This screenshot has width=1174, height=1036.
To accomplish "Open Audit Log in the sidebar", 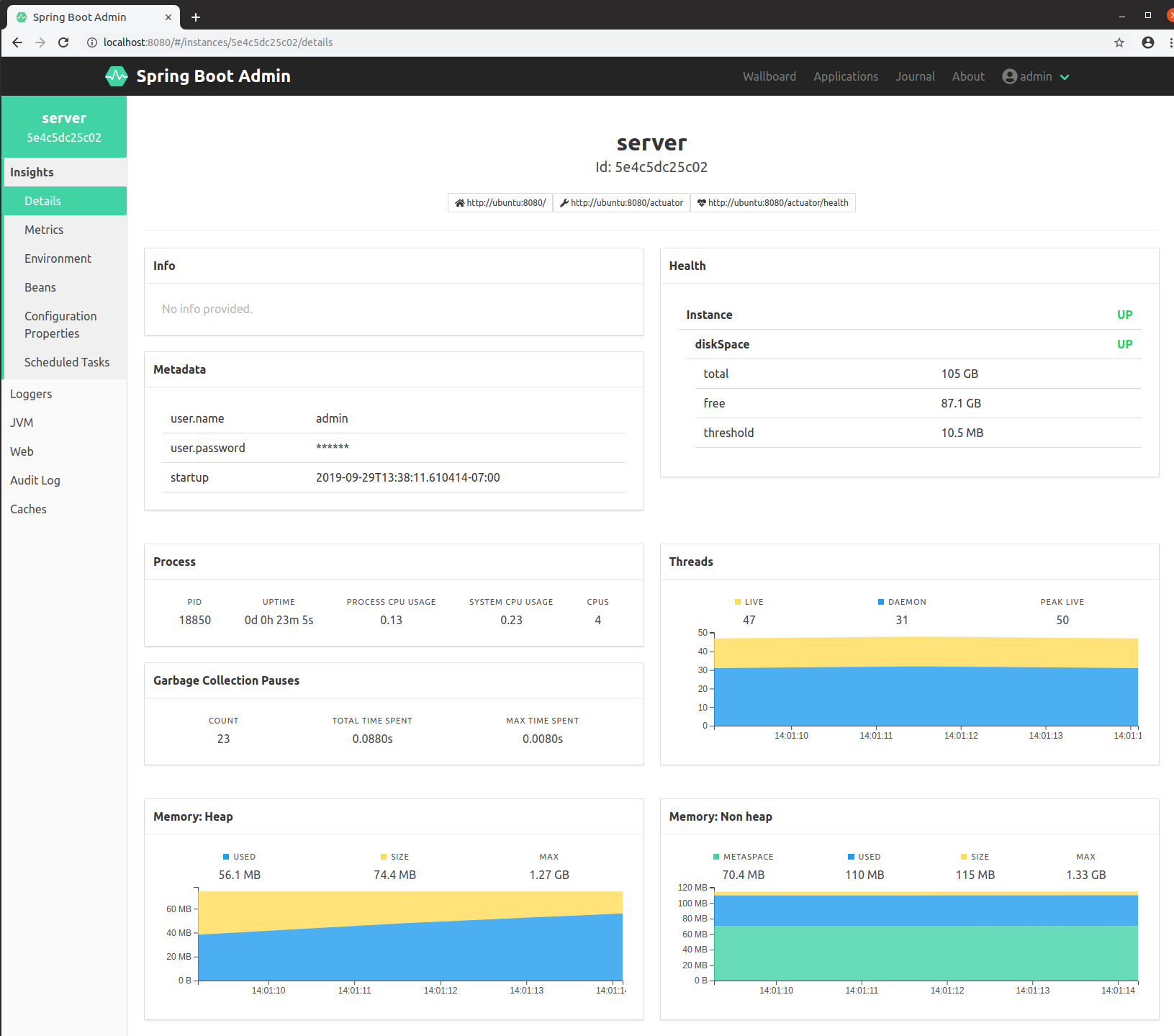I will pos(64,480).
